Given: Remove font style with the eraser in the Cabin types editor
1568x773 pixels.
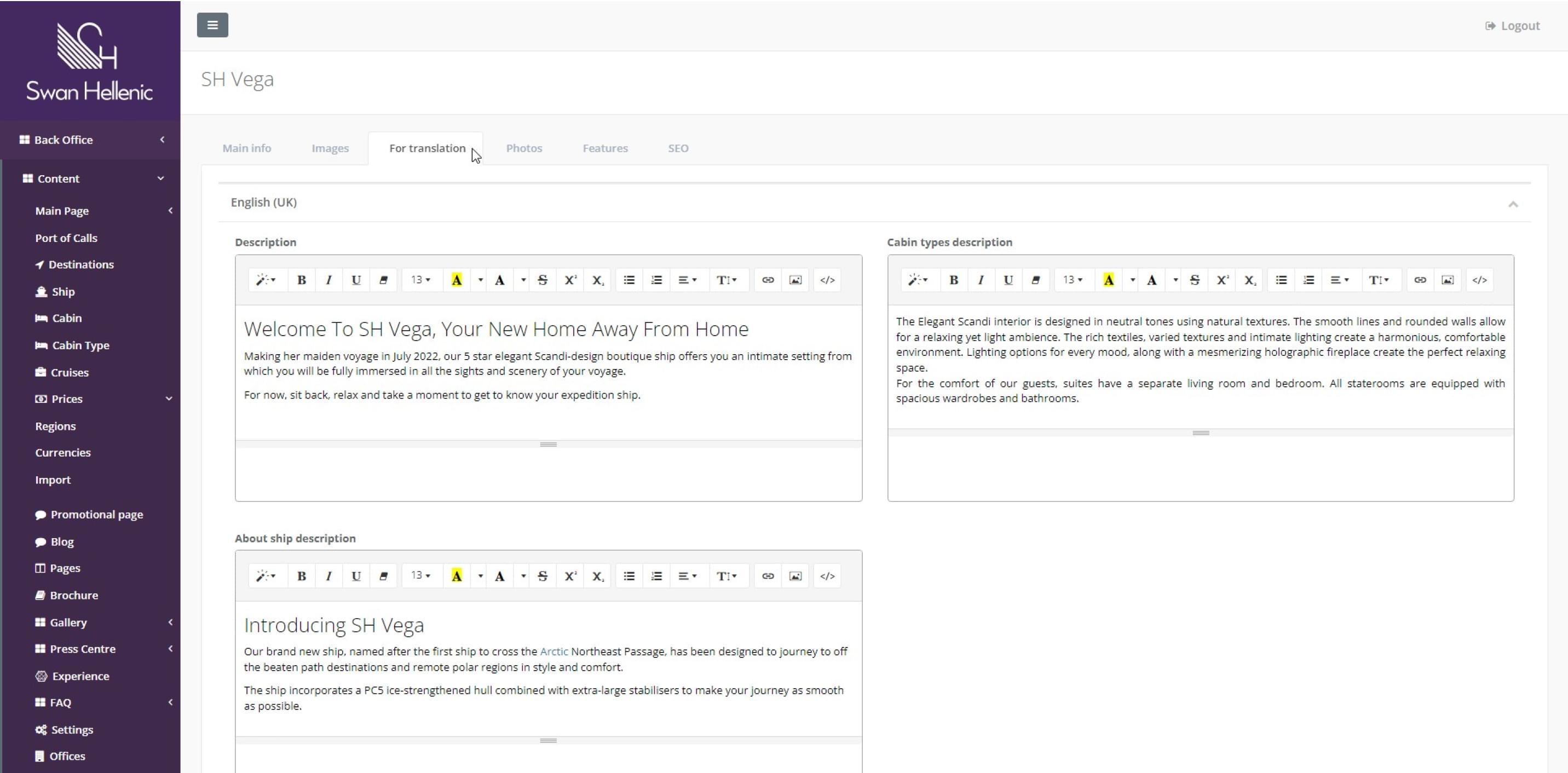Looking at the screenshot, I should [1035, 280].
